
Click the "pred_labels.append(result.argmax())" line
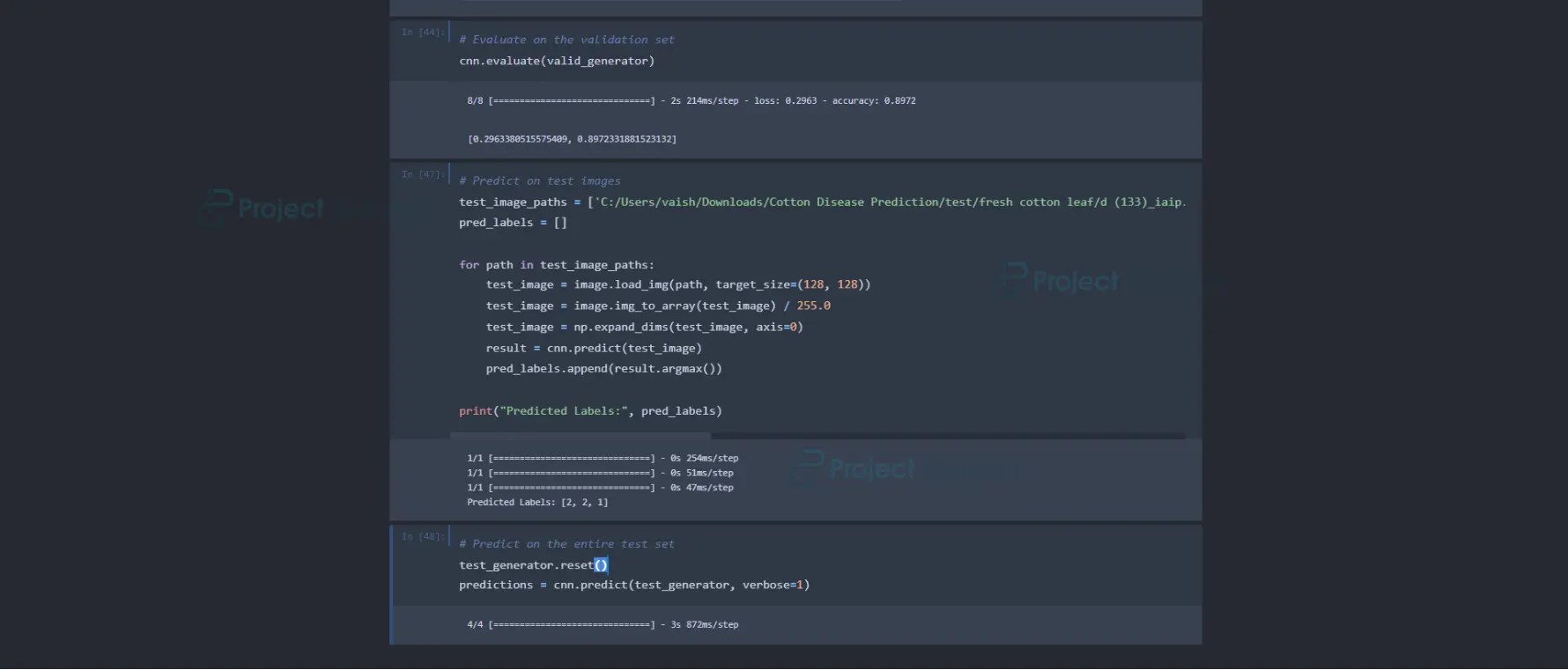click(603, 369)
